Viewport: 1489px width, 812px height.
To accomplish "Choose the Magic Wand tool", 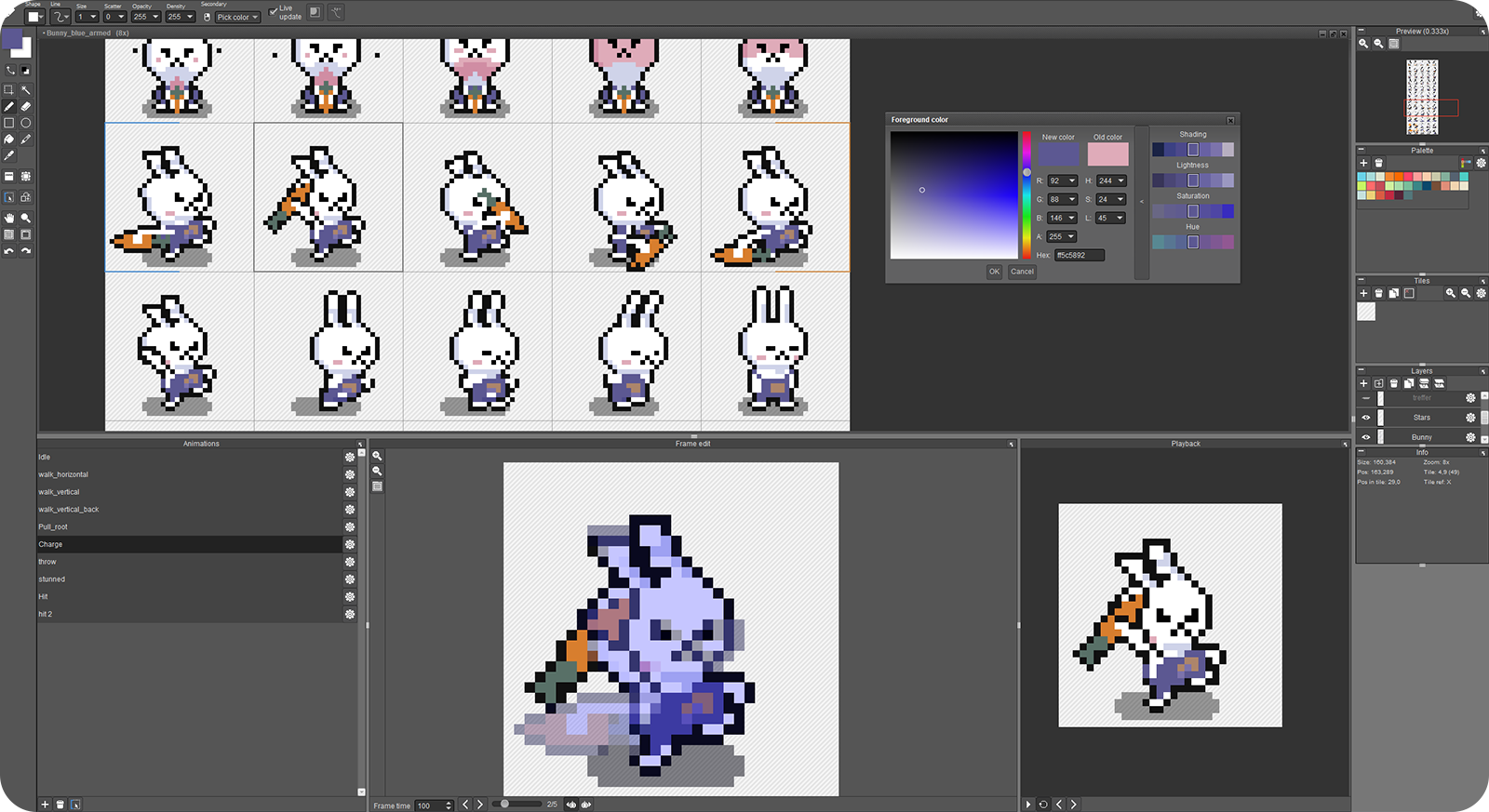I will pyautogui.click(x=26, y=90).
